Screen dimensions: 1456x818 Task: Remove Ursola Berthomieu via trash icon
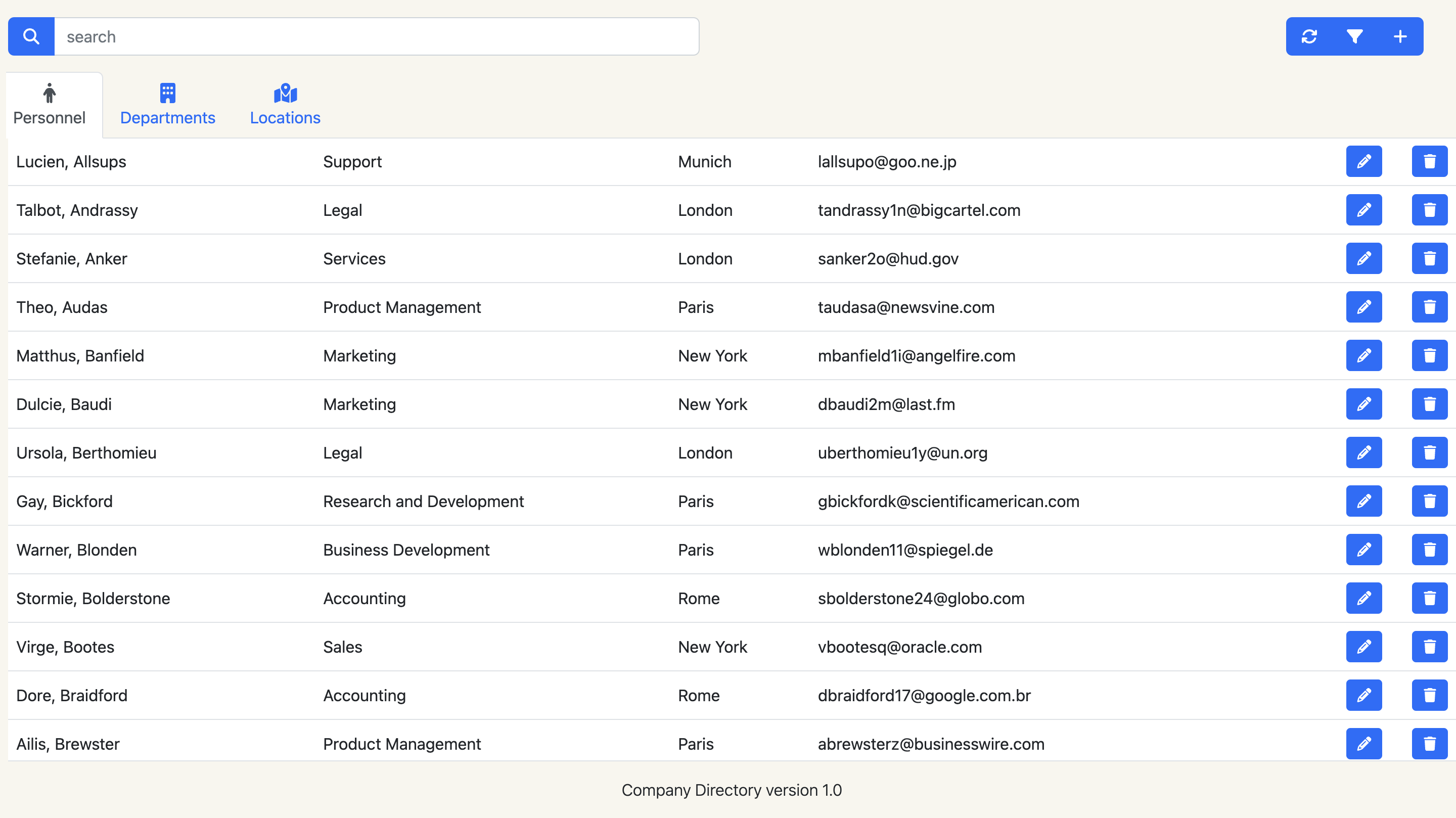click(1429, 453)
